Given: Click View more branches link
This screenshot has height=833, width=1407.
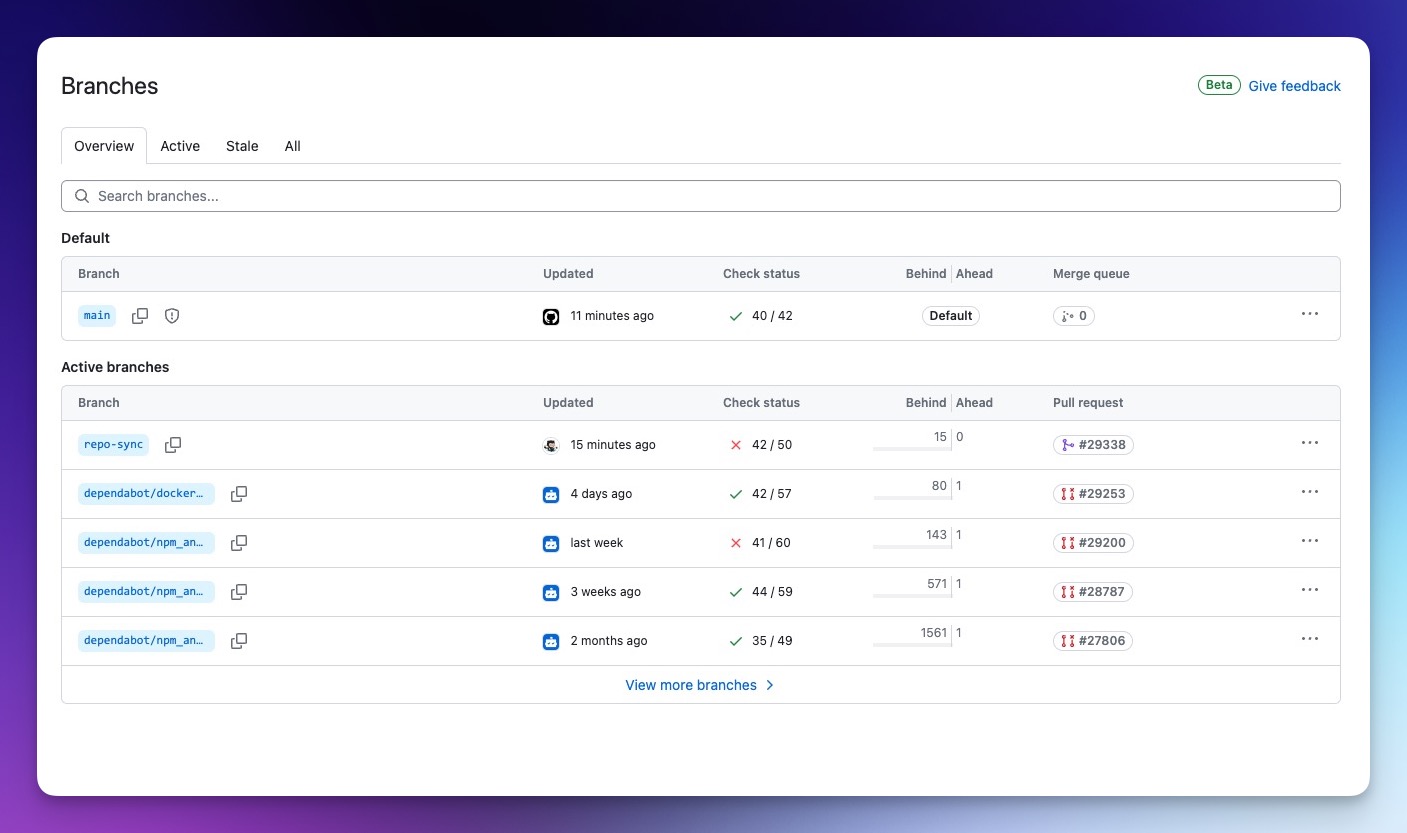Looking at the screenshot, I should pyautogui.click(x=700, y=685).
